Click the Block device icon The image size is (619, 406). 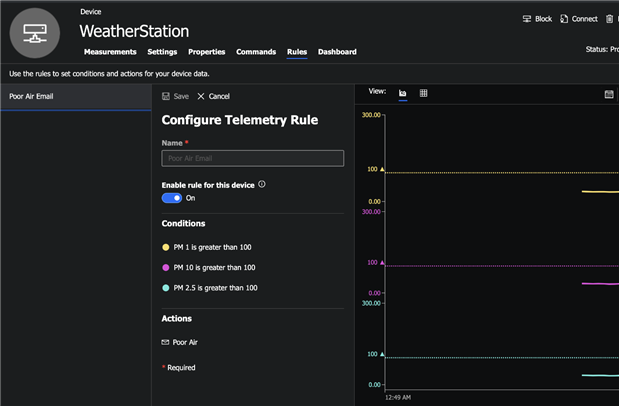click(527, 19)
